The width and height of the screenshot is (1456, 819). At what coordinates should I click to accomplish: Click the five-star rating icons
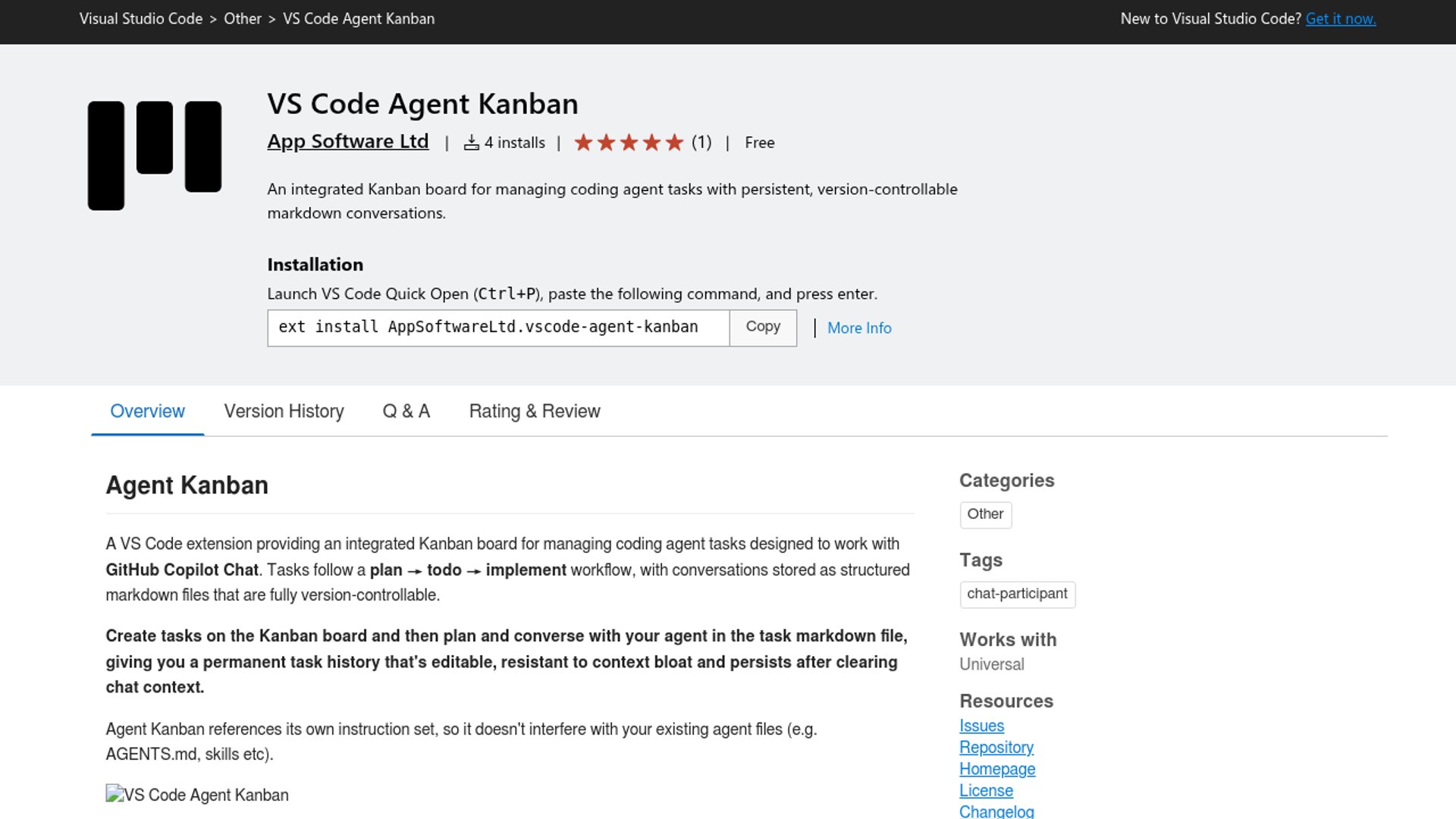click(629, 143)
